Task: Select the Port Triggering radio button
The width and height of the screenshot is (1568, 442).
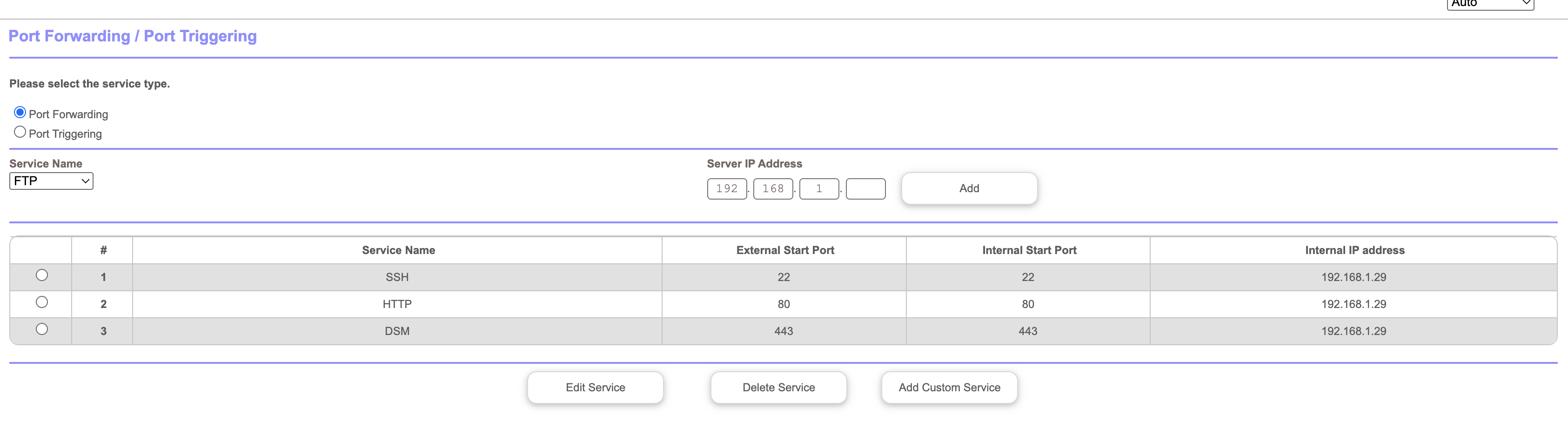Action: (x=20, y=132)
